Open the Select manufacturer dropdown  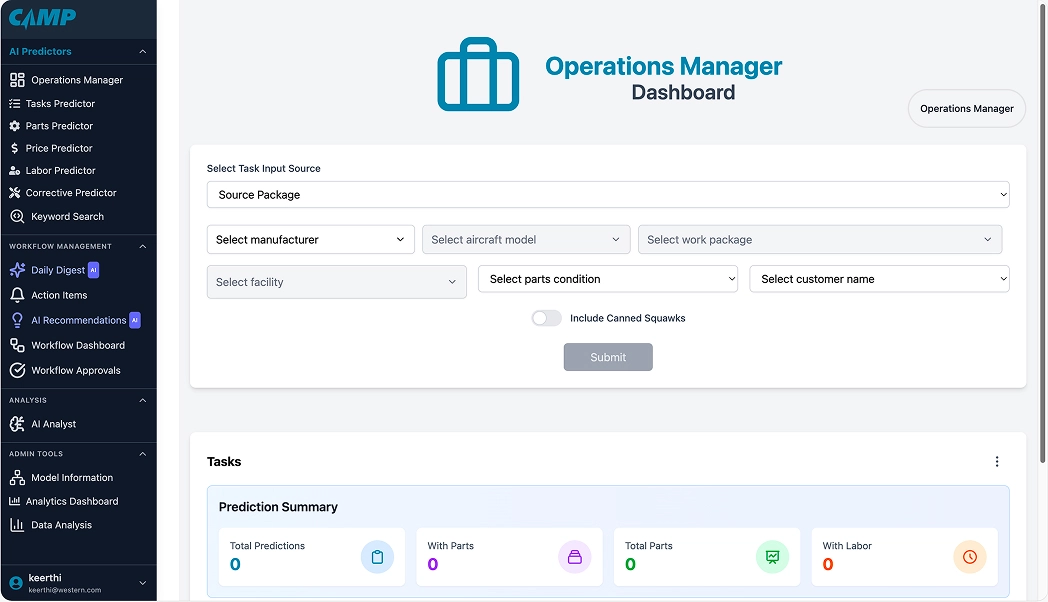click(310, 240)
